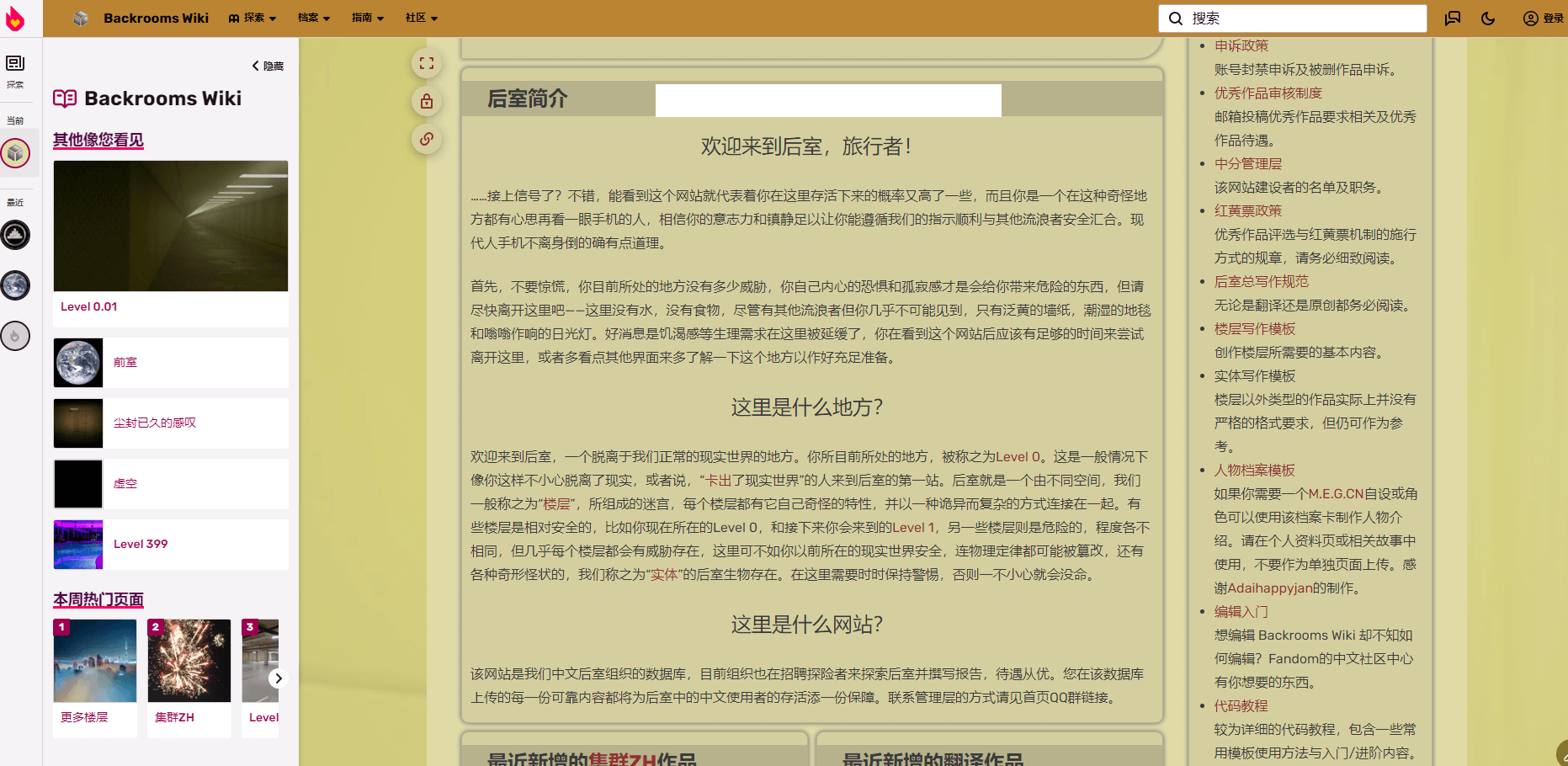Image resolution: width=1568 pixels, height=766 pixels.
Task: Advance the trending pages carousel arrow
Action: (x=278, y=678)
